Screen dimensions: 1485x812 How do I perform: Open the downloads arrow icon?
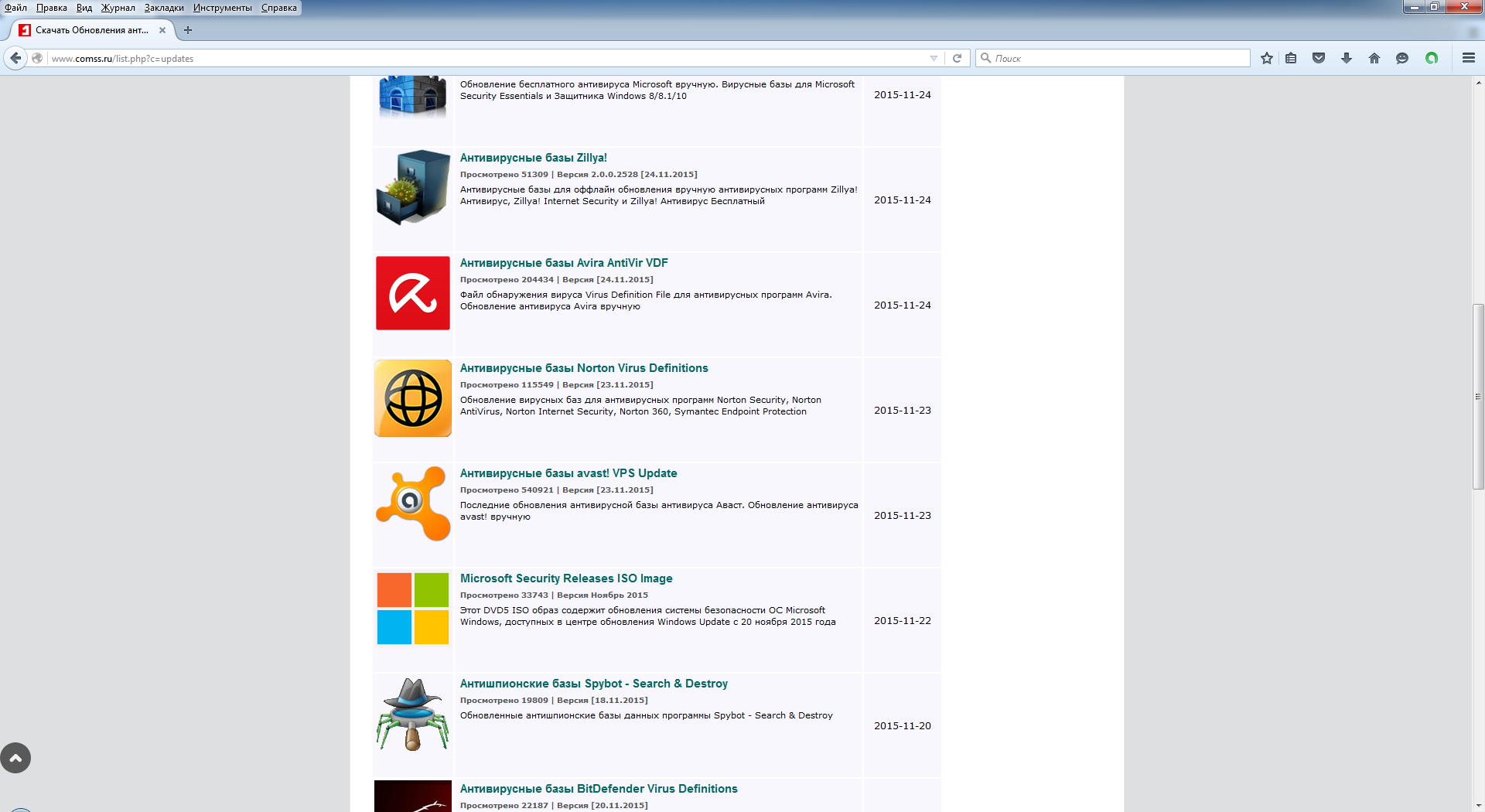click(x=1347, y=58)
